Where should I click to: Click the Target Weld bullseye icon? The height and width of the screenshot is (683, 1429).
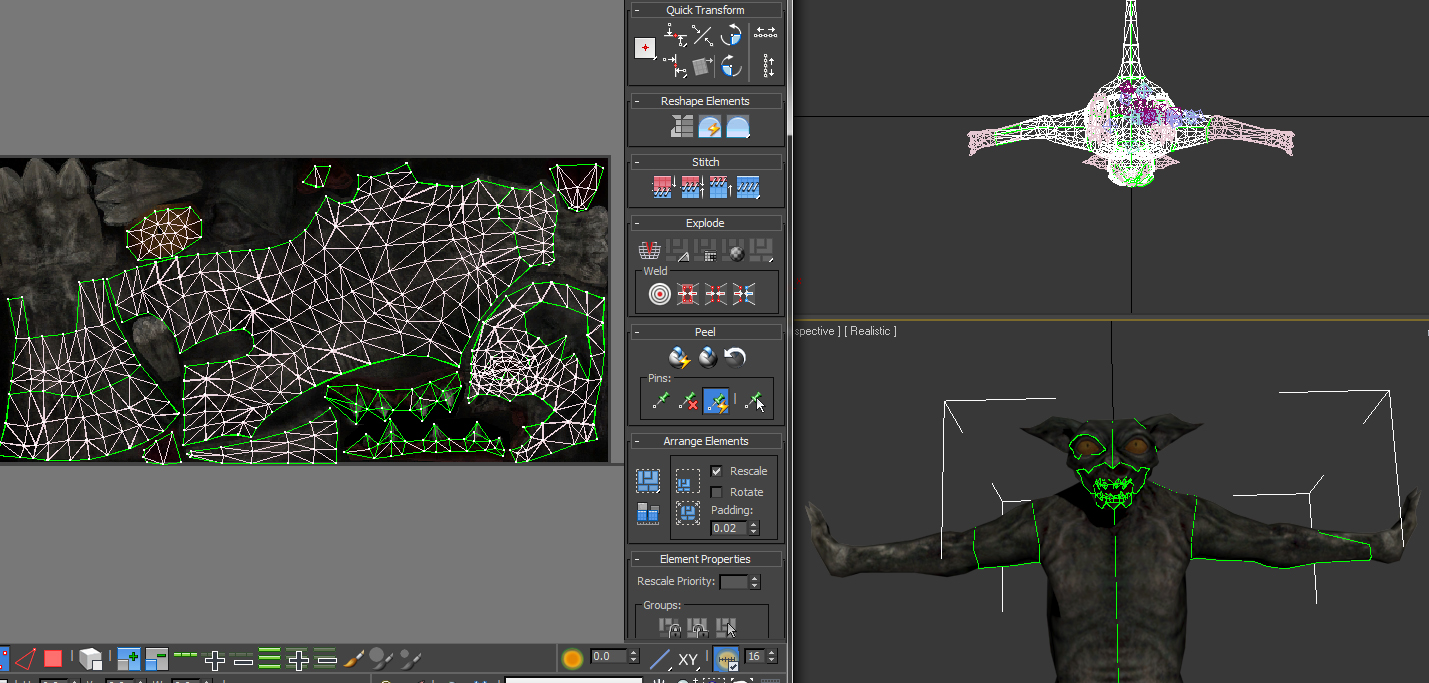coord(660,294)
